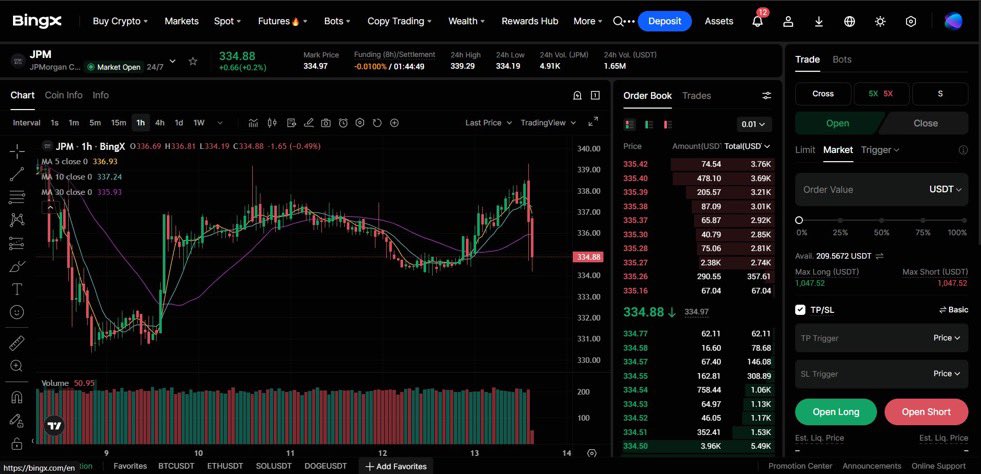Add JPM to favorites with star icon
The image size is (981, 474).
tap(193, 61)
